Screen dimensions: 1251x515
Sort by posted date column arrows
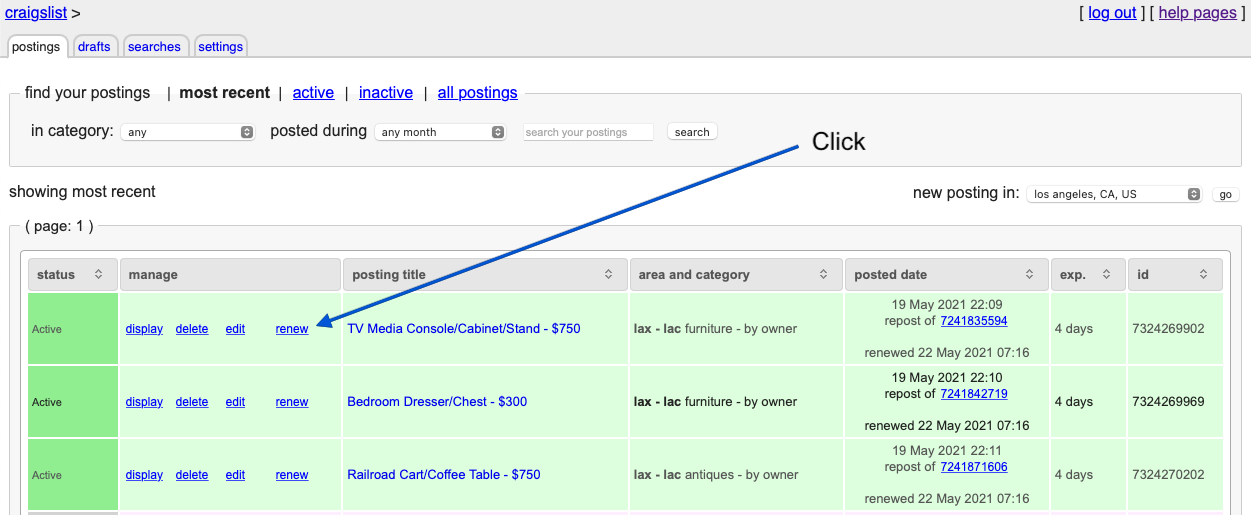coord(1029,274)
